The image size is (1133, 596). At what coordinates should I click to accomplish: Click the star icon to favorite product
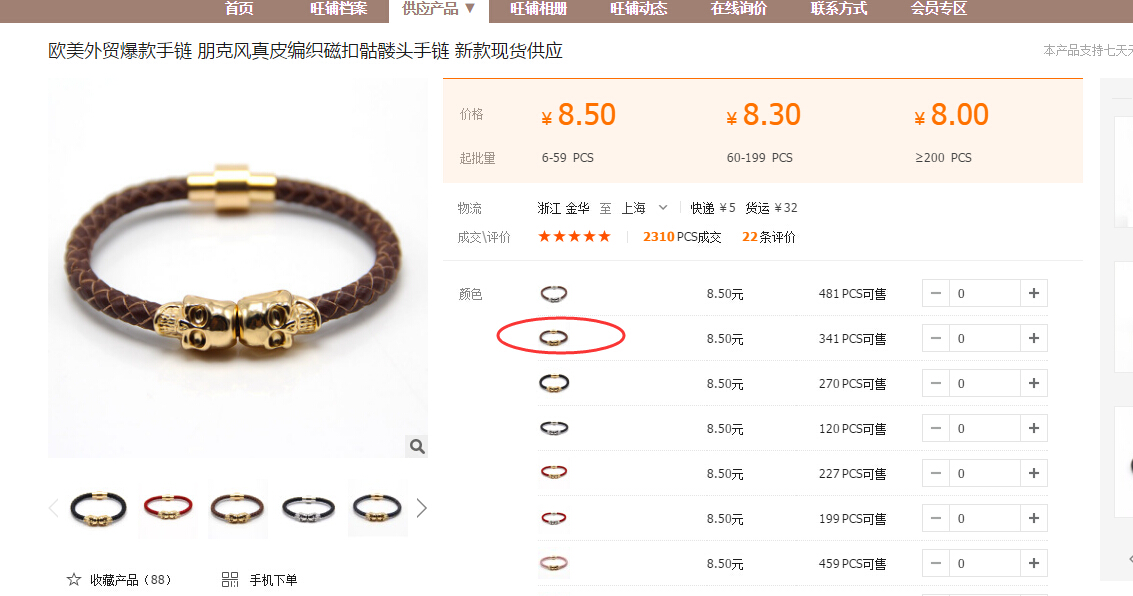[74, 579]
